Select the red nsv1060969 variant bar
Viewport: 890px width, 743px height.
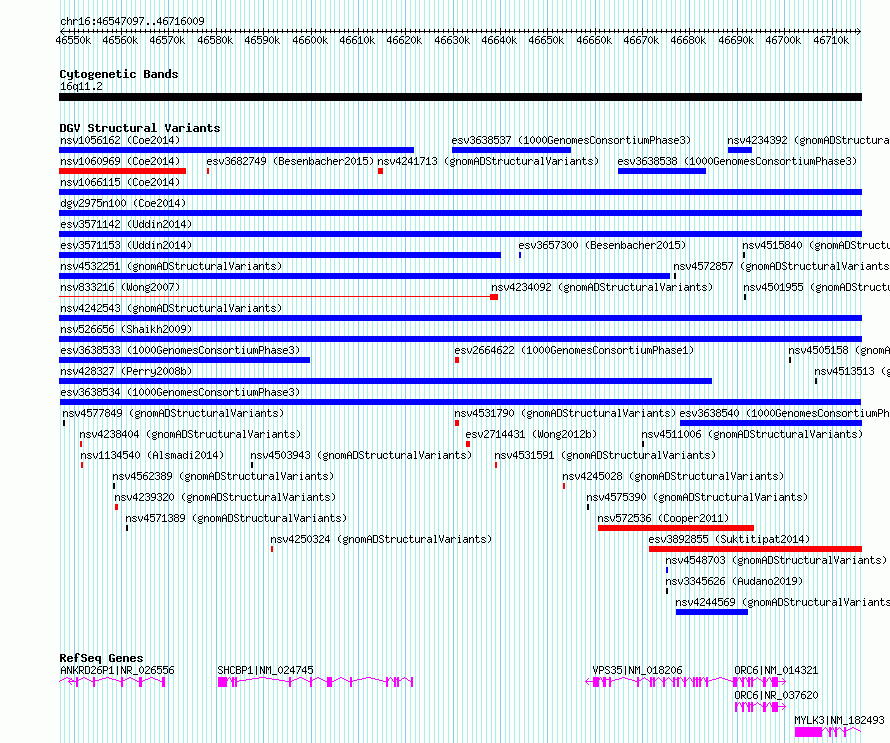pyautogui.click(x=123, y=171)
